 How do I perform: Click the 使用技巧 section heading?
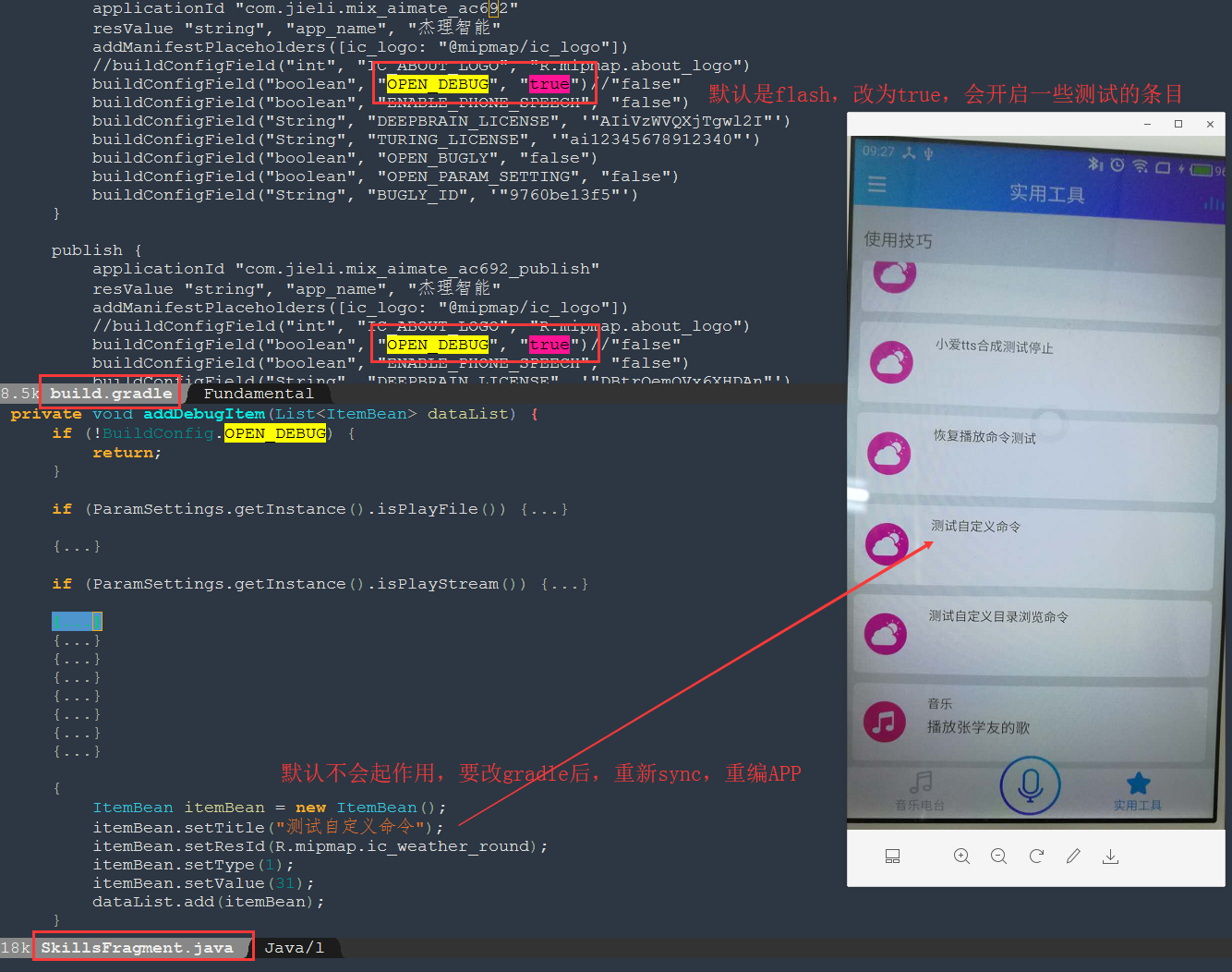[898, 240]
